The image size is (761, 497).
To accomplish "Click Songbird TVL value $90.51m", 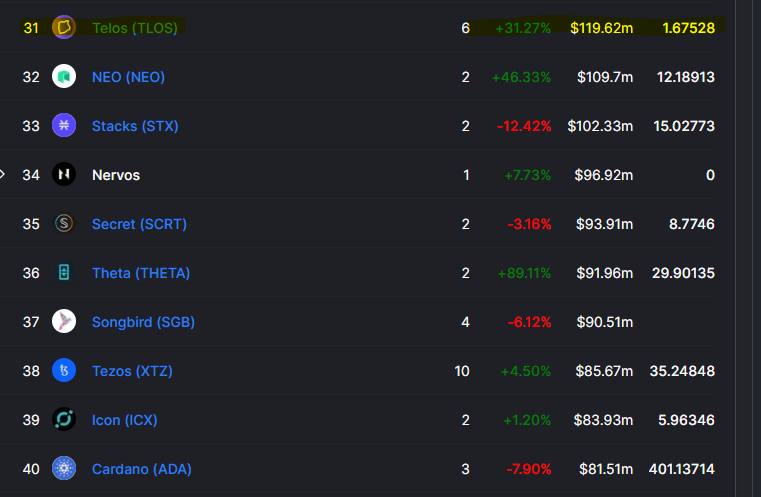I will tap(605, 322).
